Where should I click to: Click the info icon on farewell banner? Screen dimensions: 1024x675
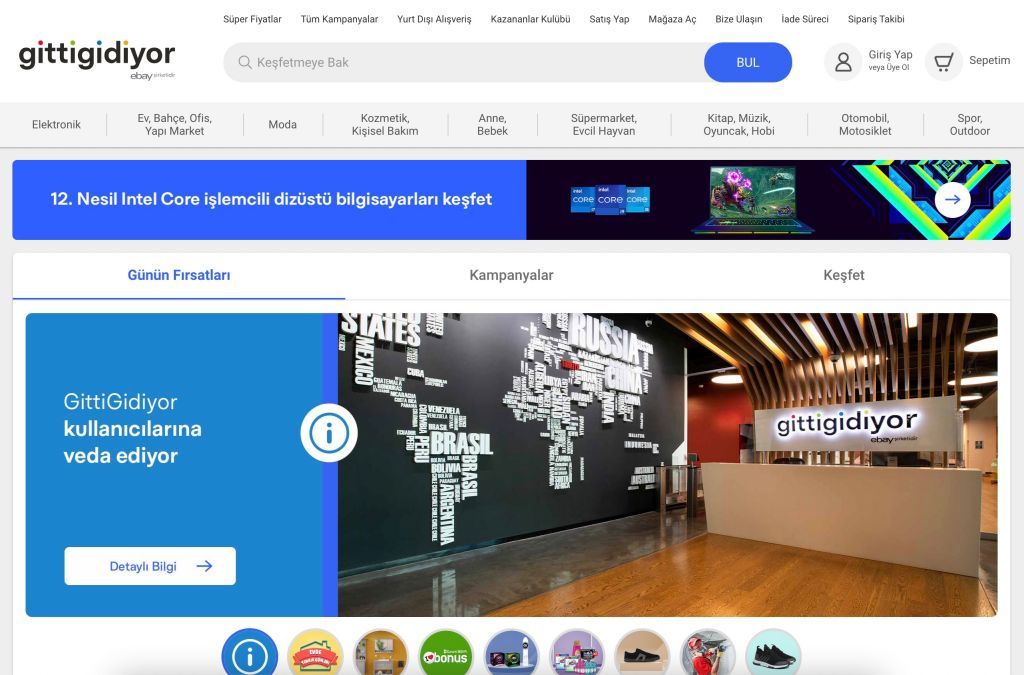point(328,433)
